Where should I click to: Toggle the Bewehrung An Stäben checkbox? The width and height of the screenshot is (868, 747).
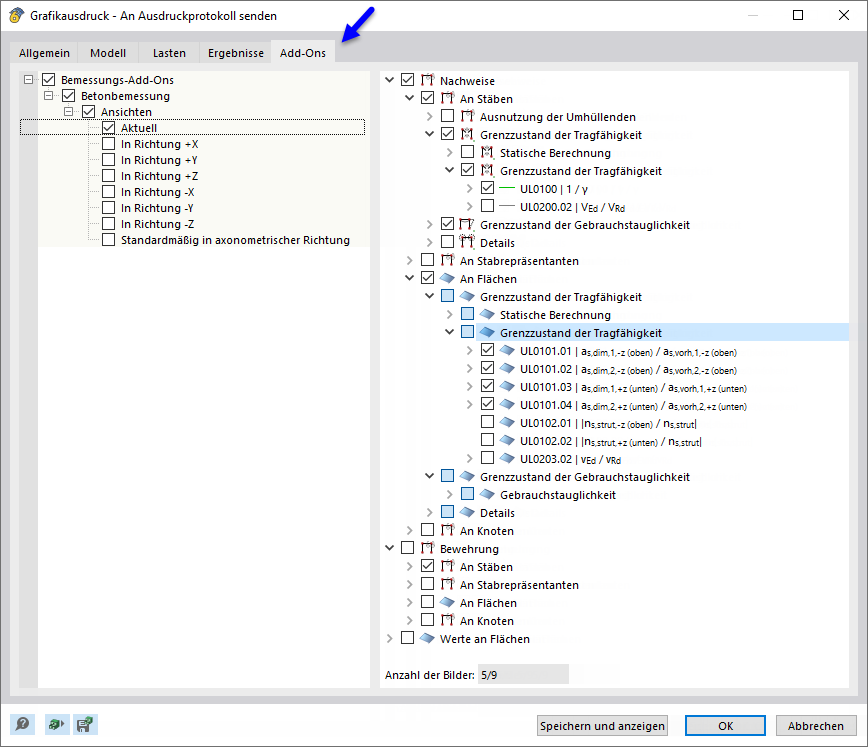(427, 566)
